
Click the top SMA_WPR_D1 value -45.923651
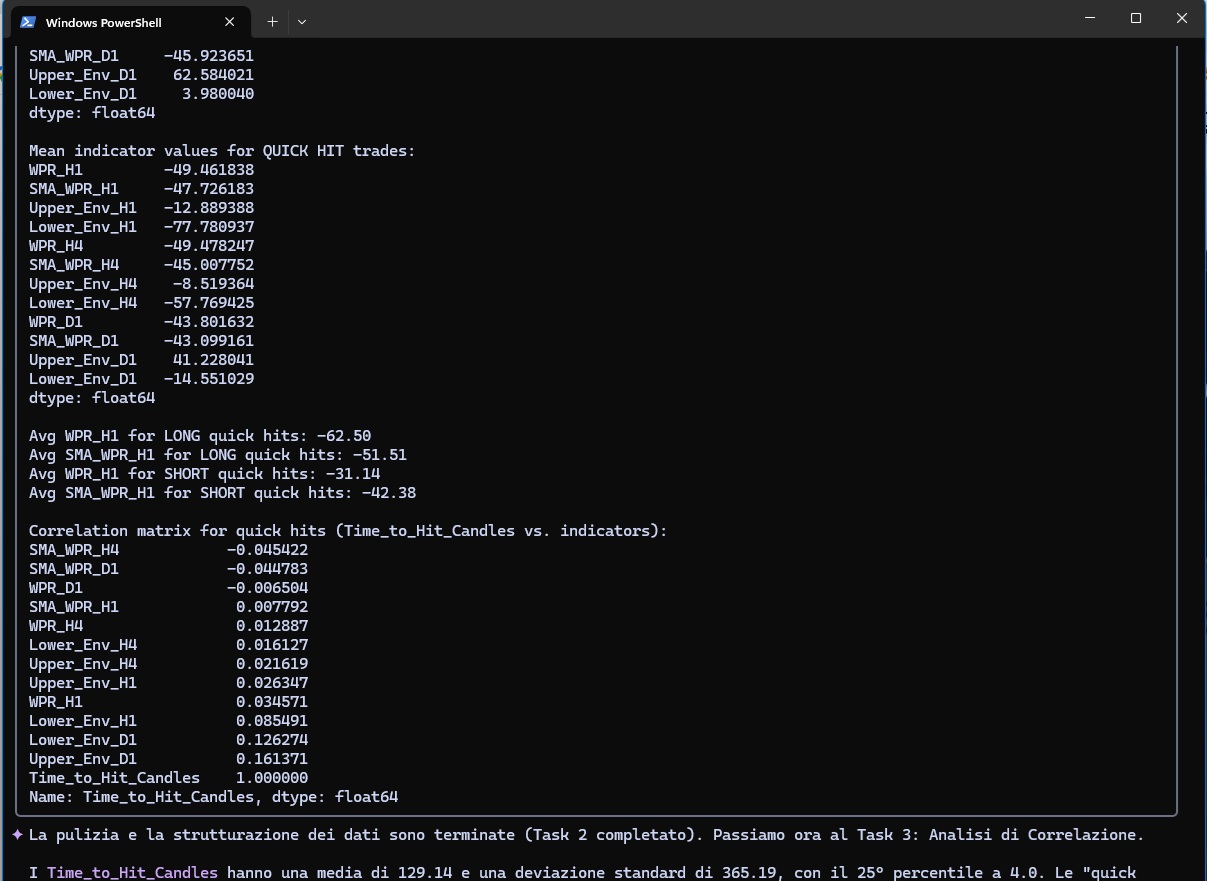(x=209, y=56)
